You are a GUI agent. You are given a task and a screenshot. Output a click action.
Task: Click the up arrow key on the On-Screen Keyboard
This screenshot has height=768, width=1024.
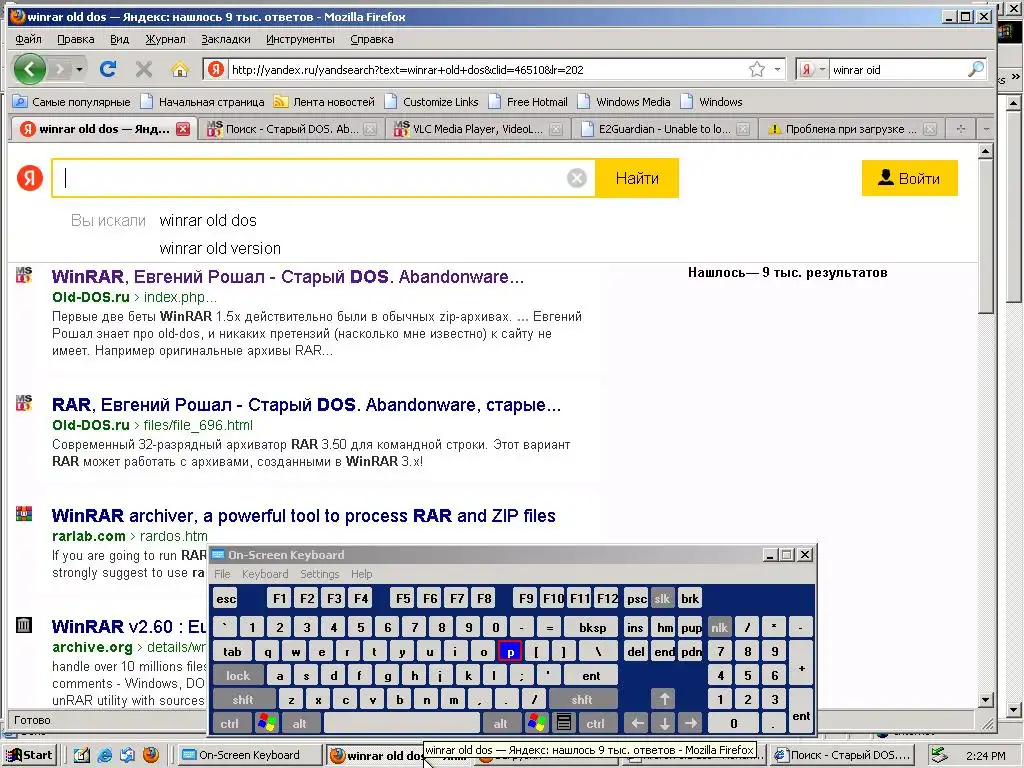pyautogui.click(x=664, y=699)
